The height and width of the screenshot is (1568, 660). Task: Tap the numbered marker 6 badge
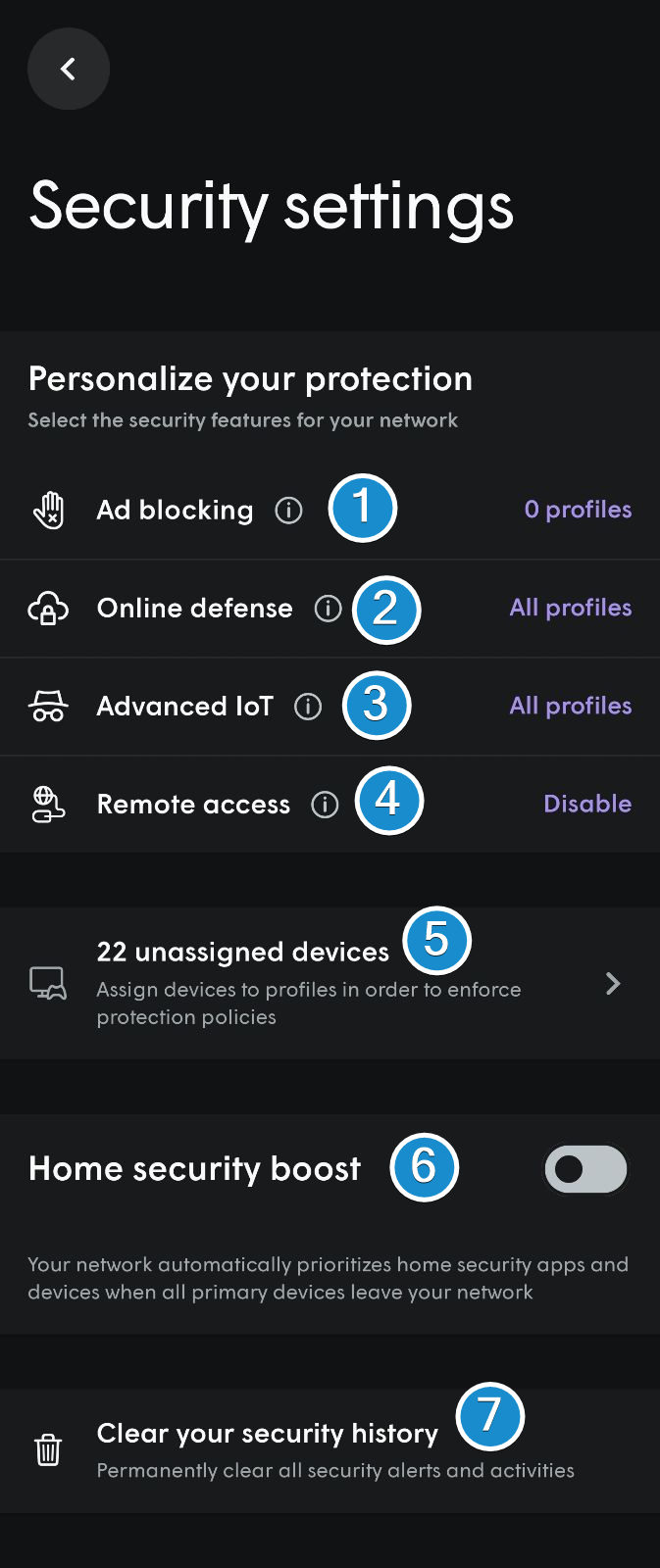click(424, 1166)
